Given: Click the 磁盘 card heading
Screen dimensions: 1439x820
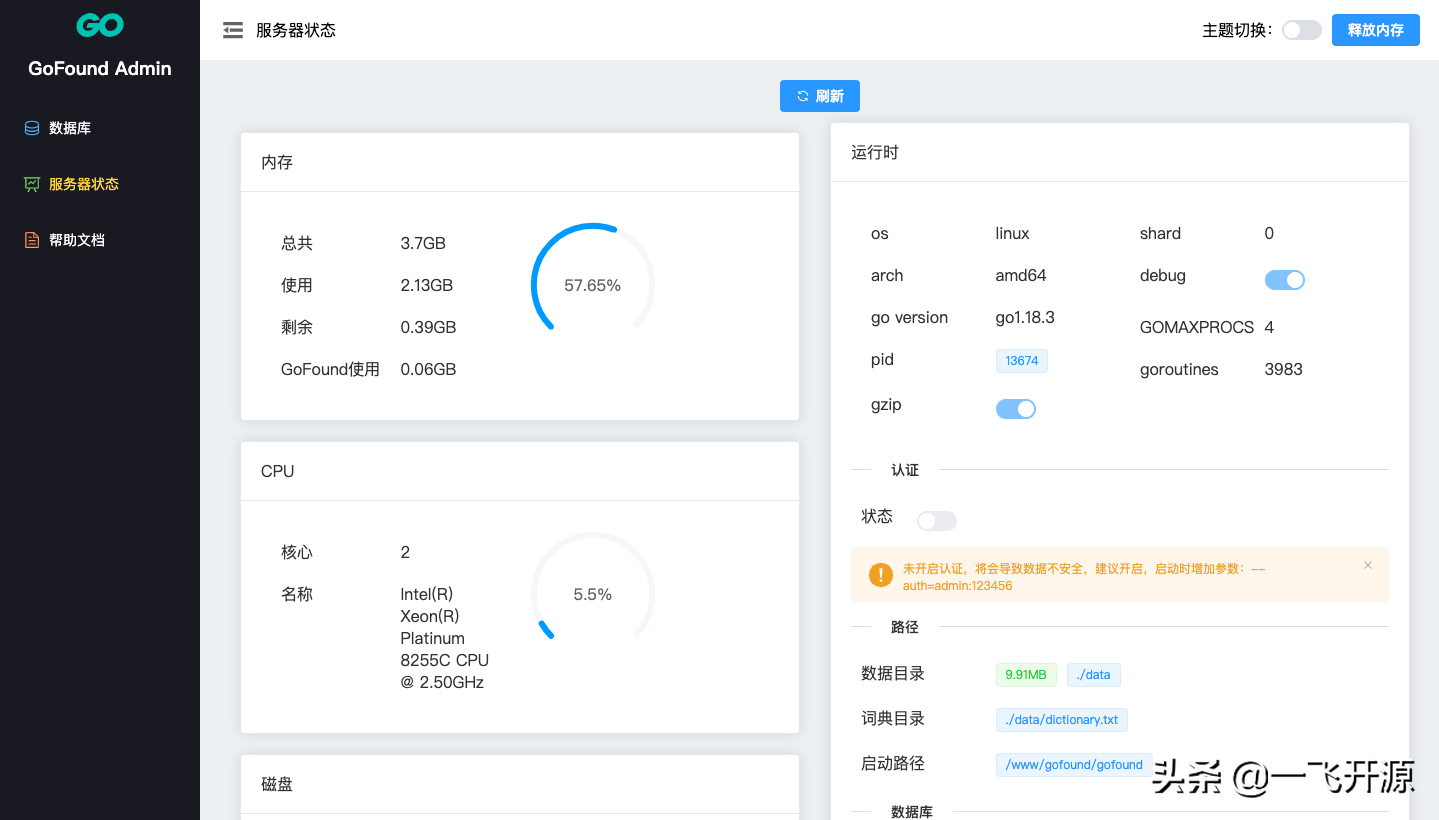Looking at the screenshot, I should 277,784.
